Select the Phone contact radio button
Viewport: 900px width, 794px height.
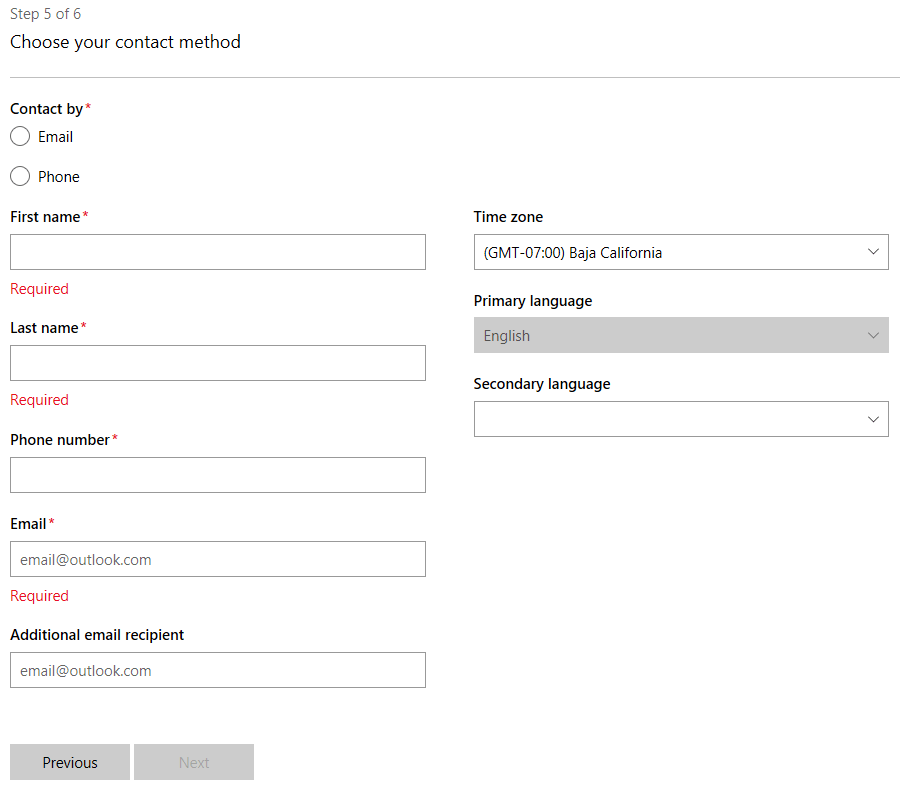pyautogui.click(x=20, y=177)
